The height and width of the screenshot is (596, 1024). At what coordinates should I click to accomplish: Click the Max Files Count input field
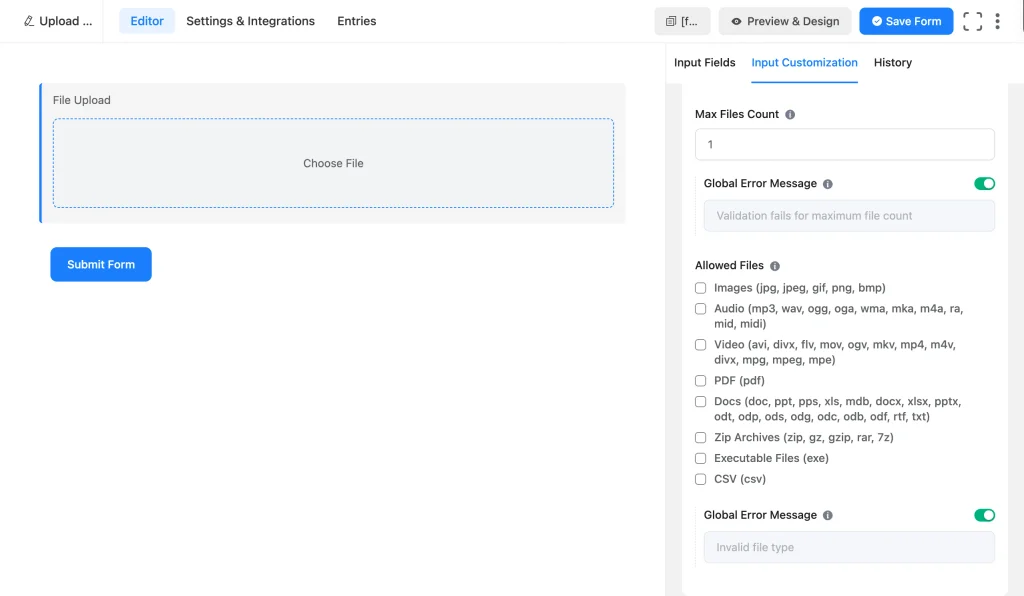point(844,144)
